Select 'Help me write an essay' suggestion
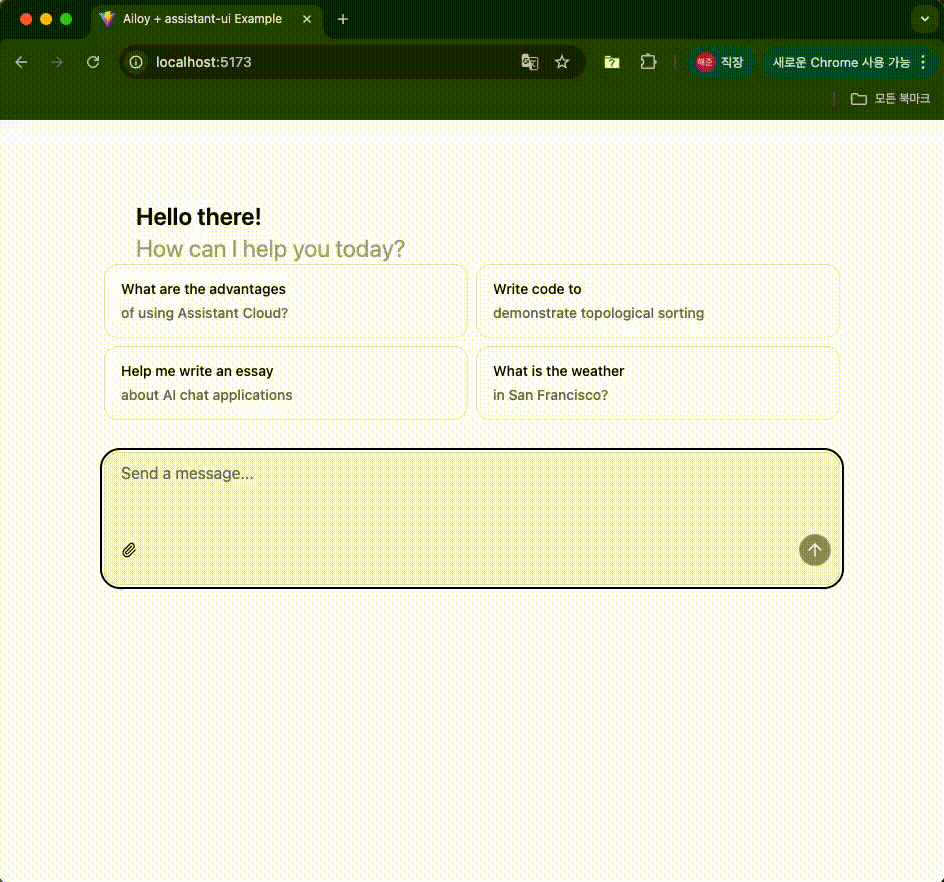This screenshot has width=944, height=882. 285,383
